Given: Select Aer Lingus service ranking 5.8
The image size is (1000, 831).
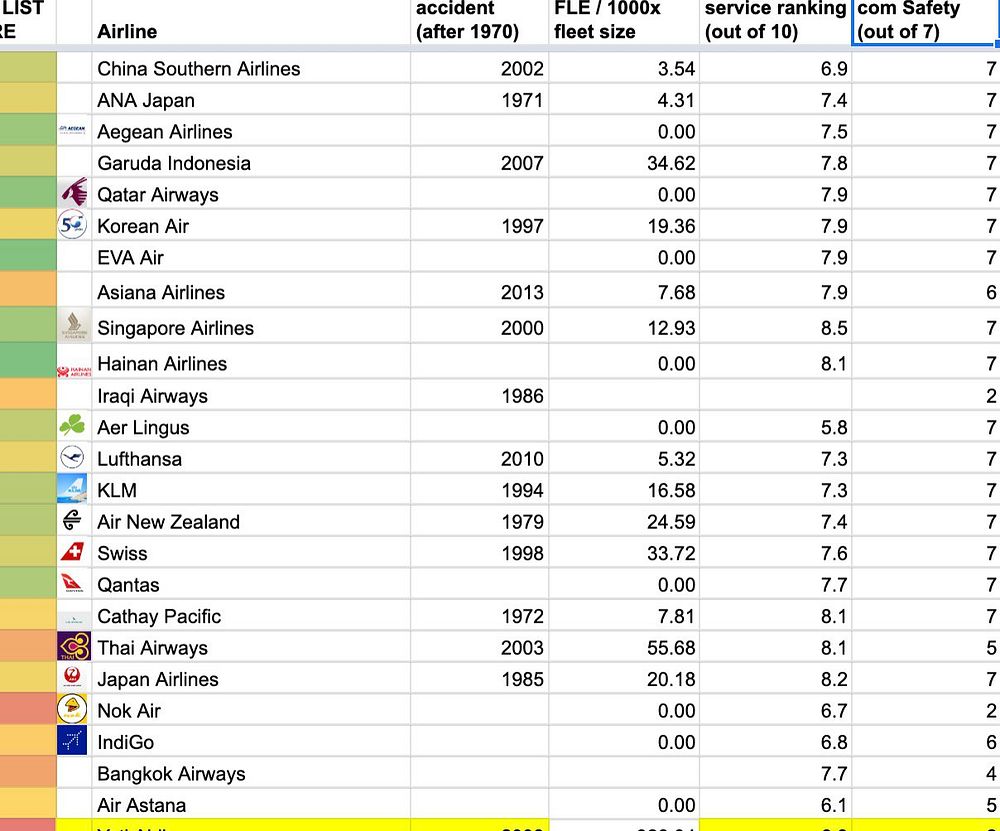Looking at the screenshot, I should click(x=776, y=427).
